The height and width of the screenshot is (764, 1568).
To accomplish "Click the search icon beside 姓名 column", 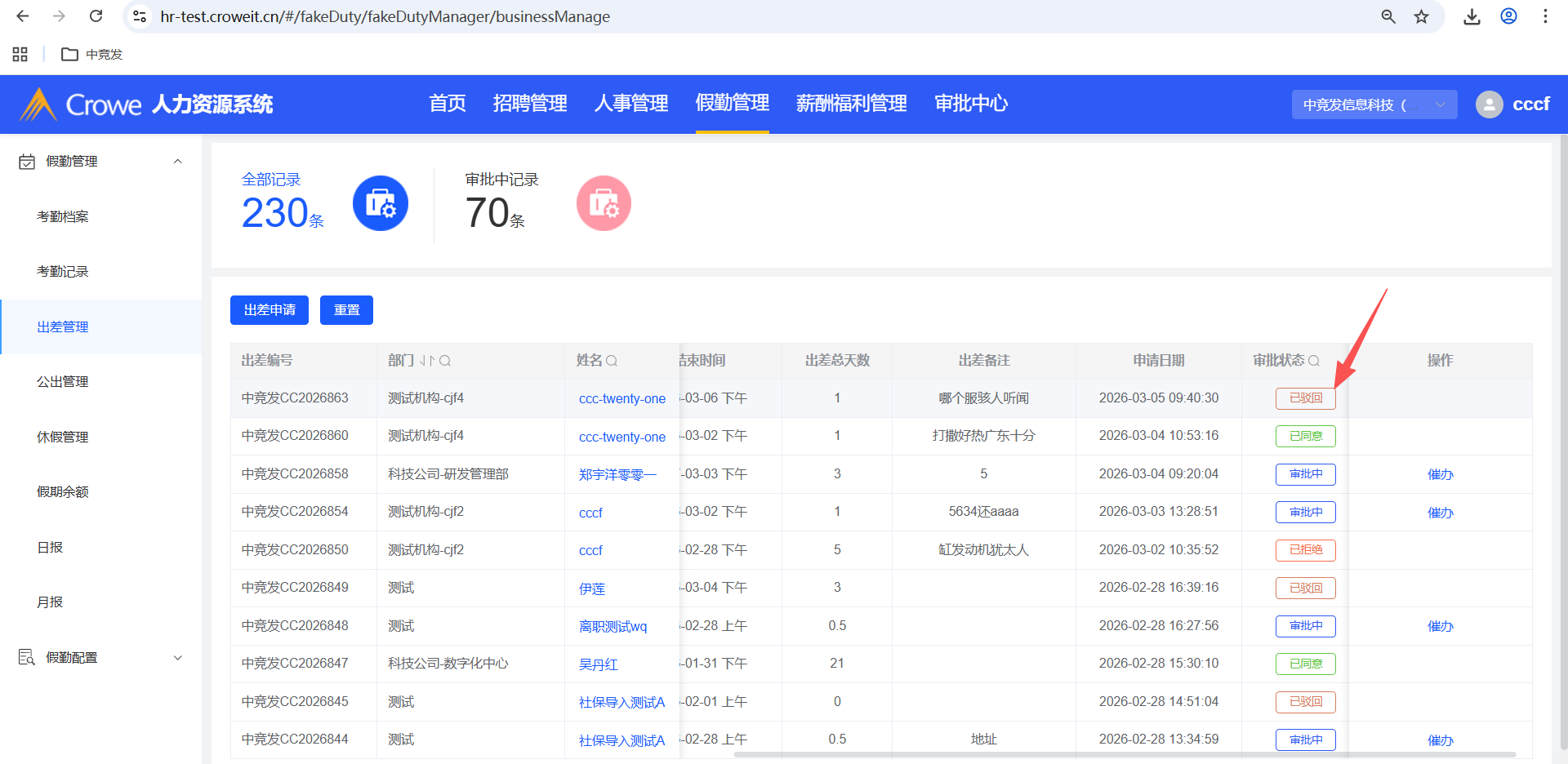I will [612, 361].
